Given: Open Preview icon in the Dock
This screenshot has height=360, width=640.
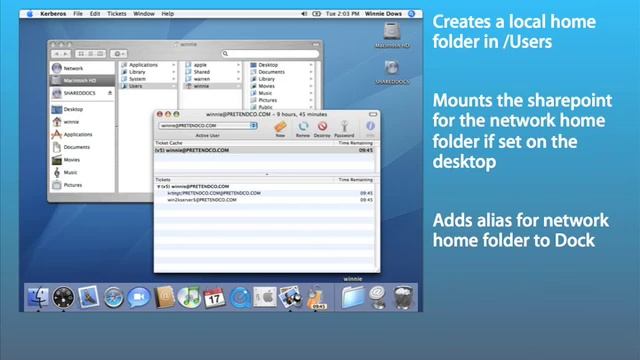Looking at the screenshot, I should point(290,297).
